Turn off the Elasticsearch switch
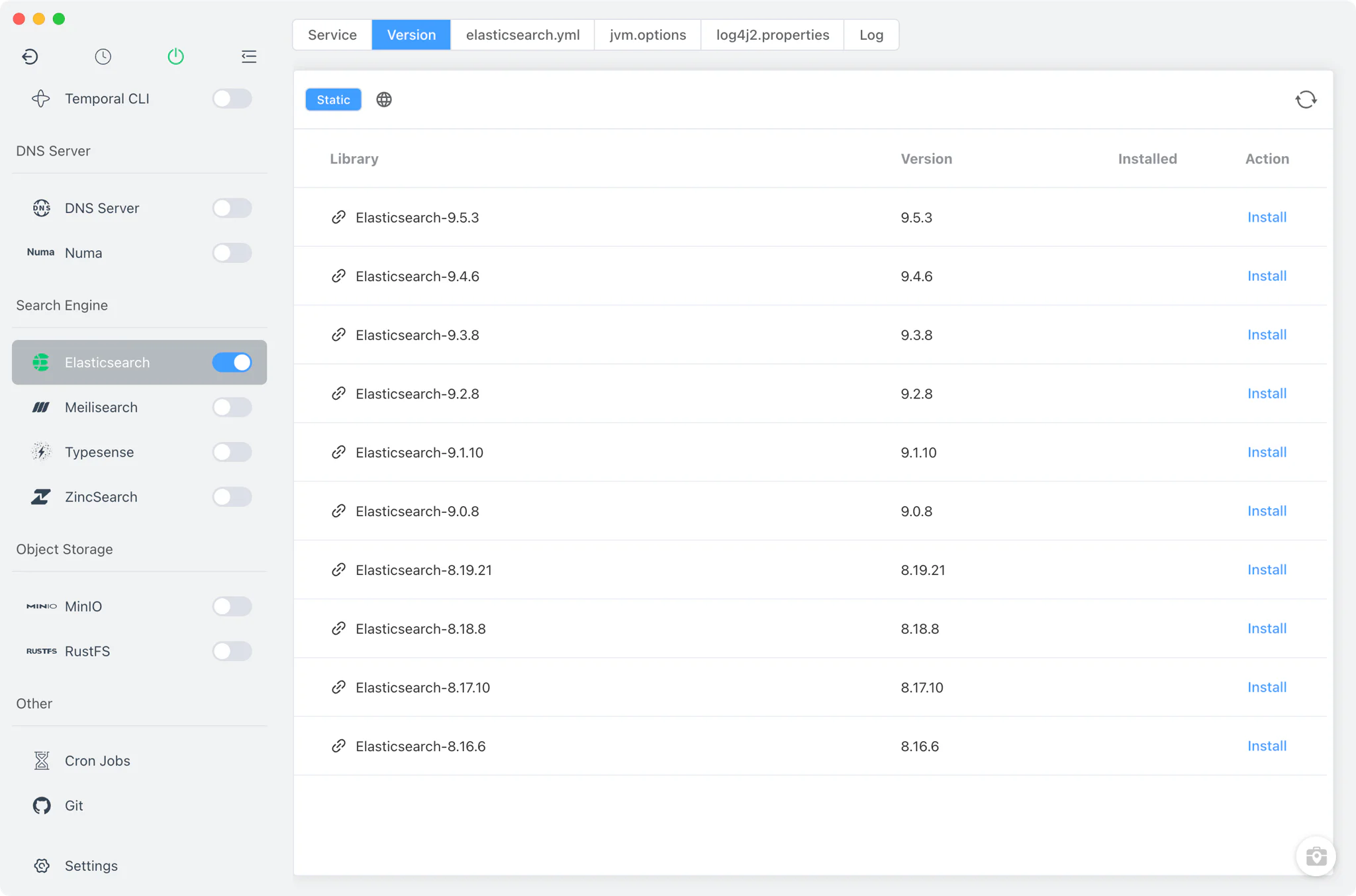1356x896 pixels. [x=232, y=363]
